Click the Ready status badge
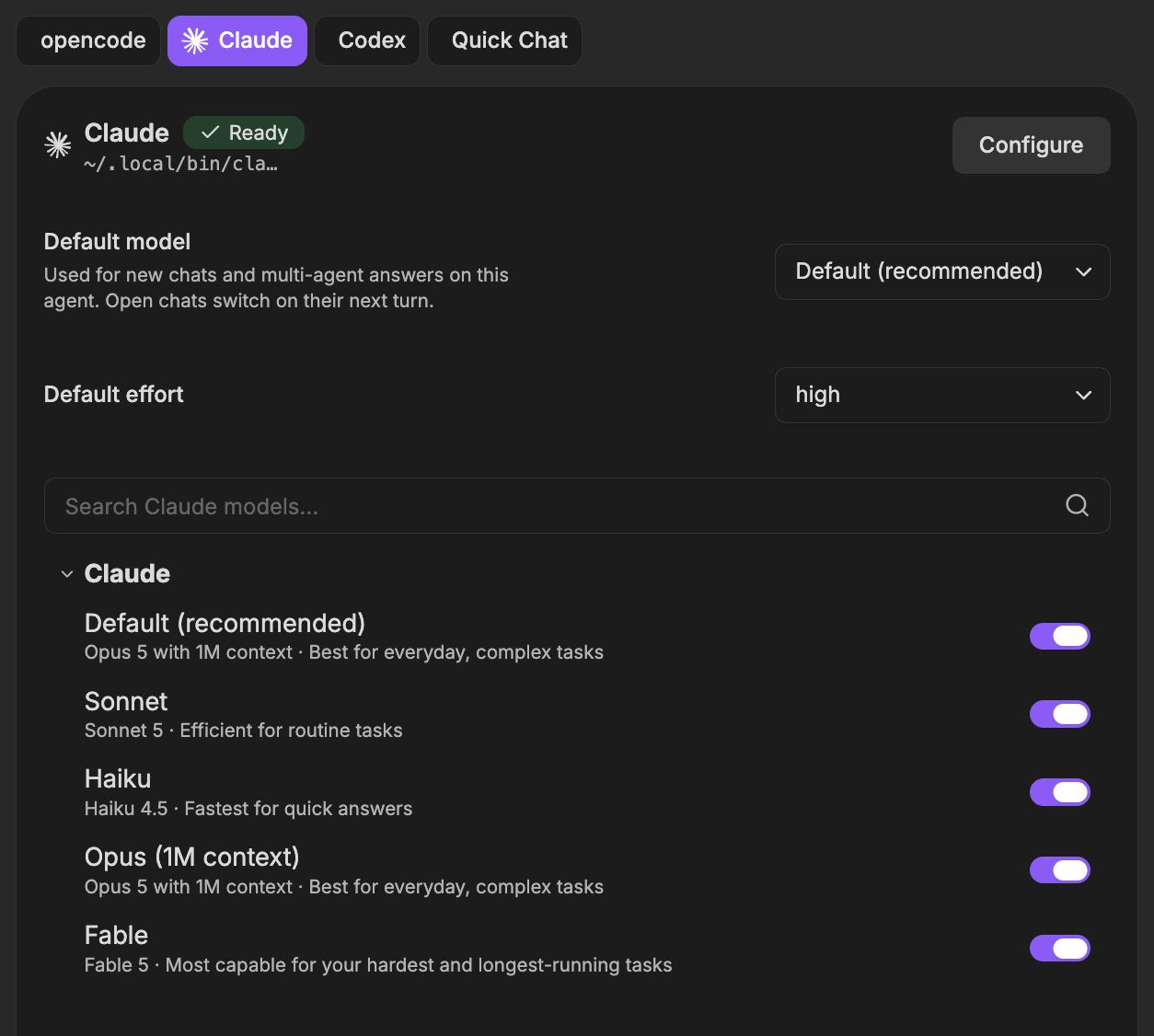Screen dimensions: 1154x1036 [x=244, y=132]
